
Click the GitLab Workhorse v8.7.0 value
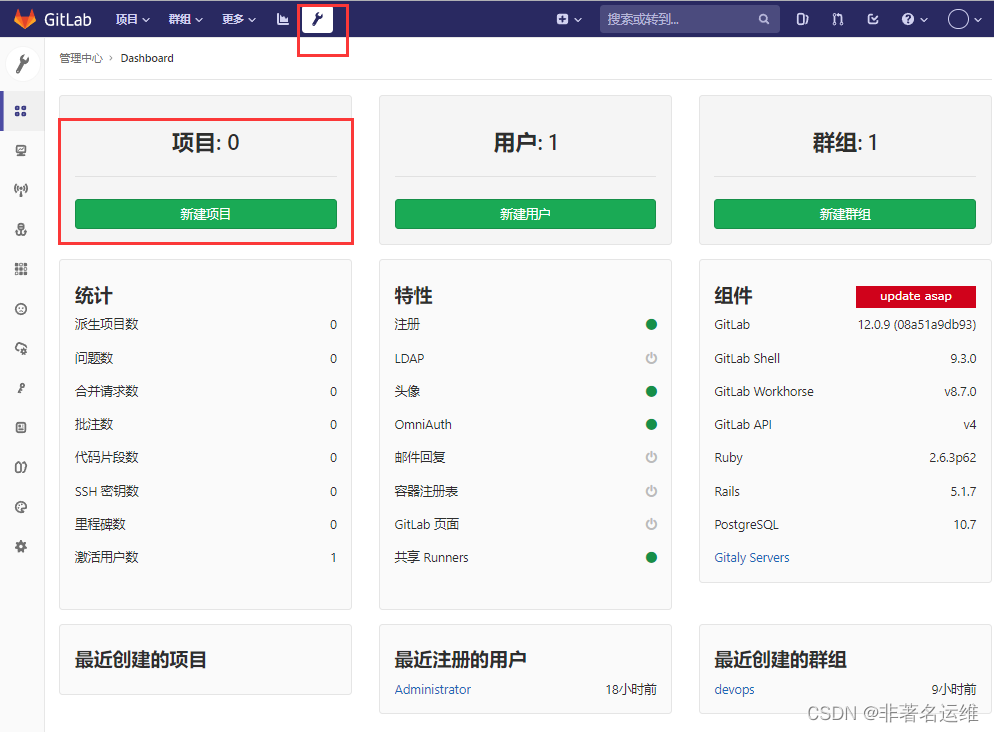(x=960, y=391)
